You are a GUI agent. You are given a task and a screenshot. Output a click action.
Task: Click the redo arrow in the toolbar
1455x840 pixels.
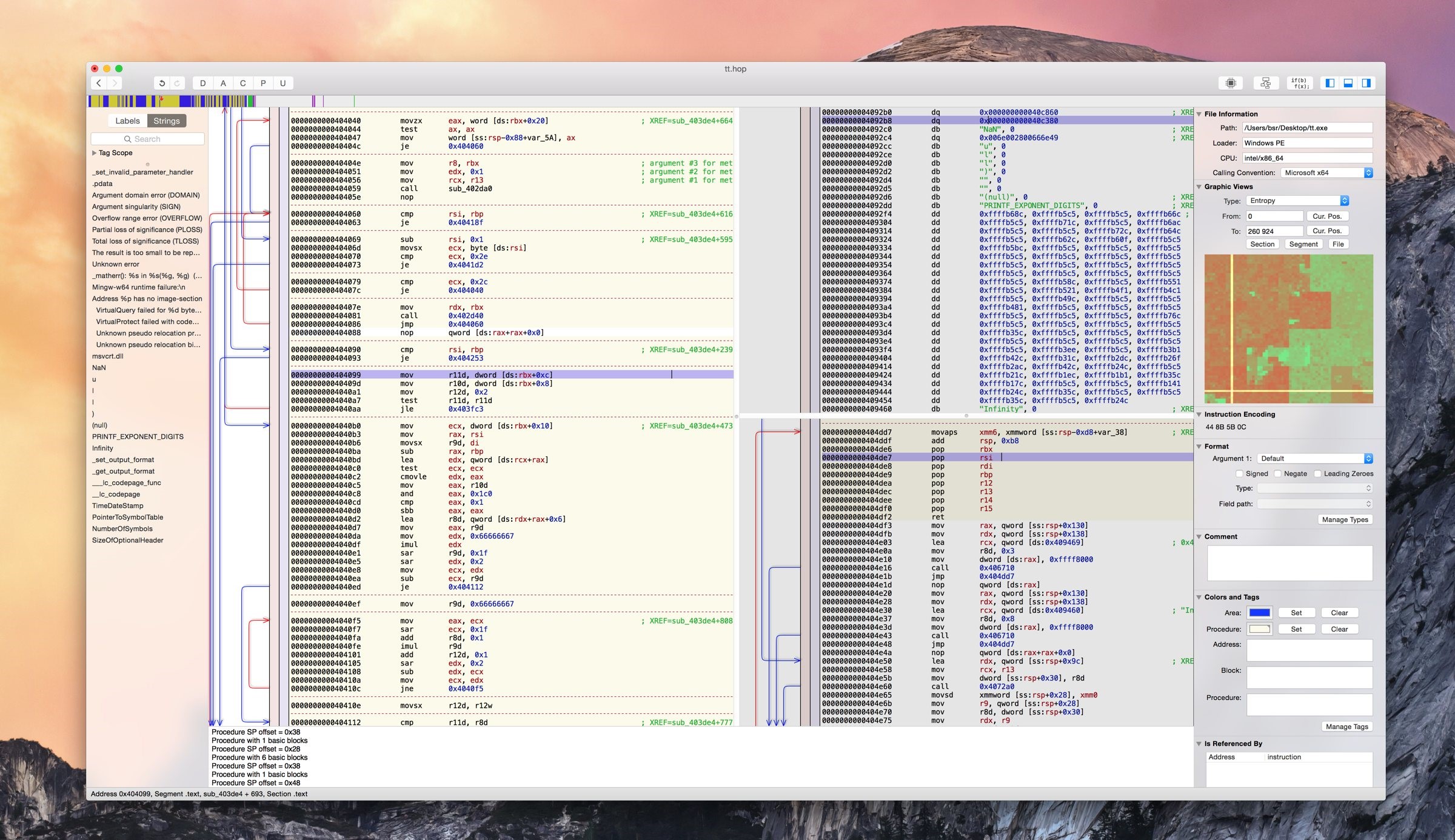tap(177, 83)
